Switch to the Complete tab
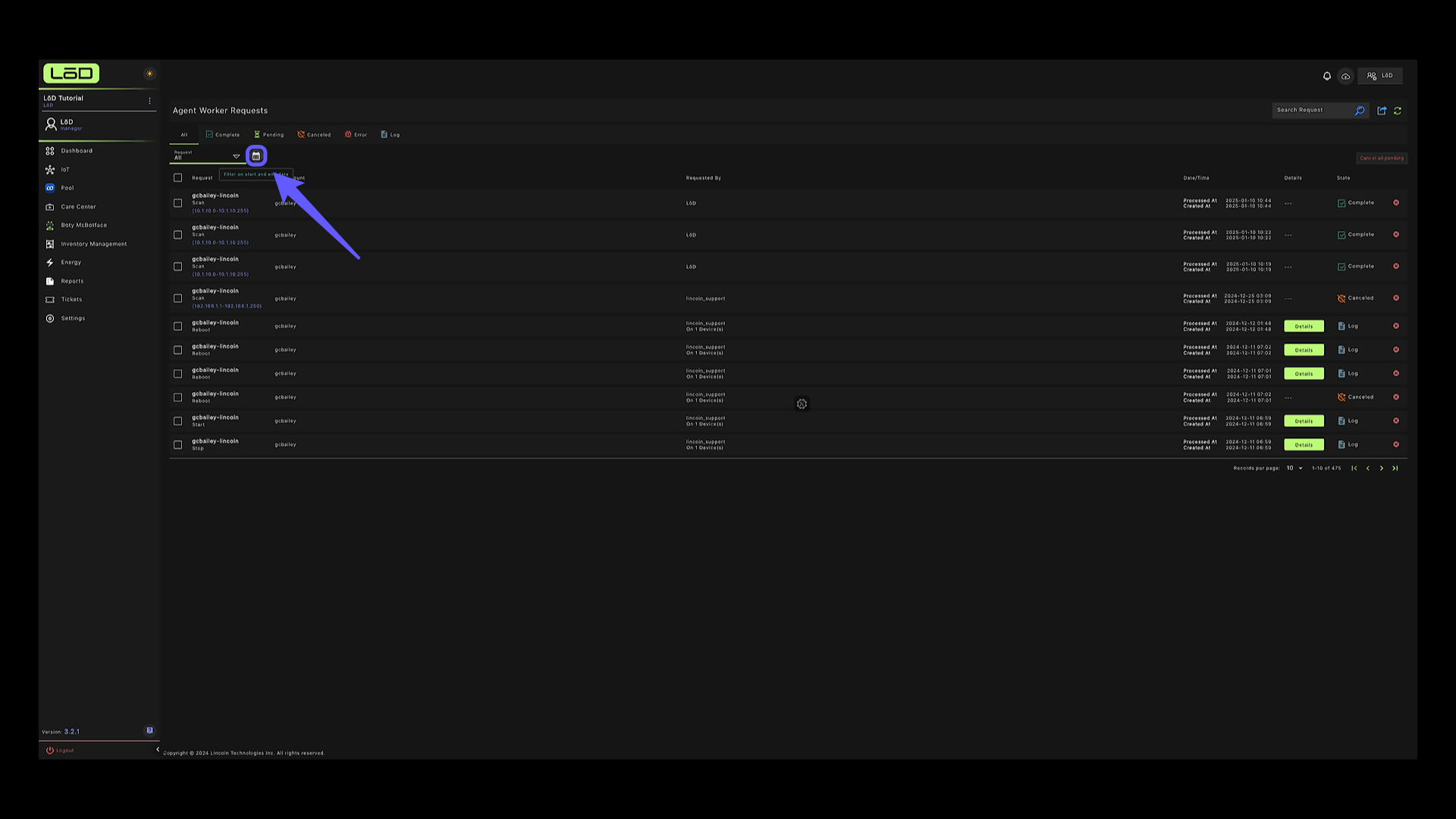Screen dimensions: 1456x819 click(223, 135)
